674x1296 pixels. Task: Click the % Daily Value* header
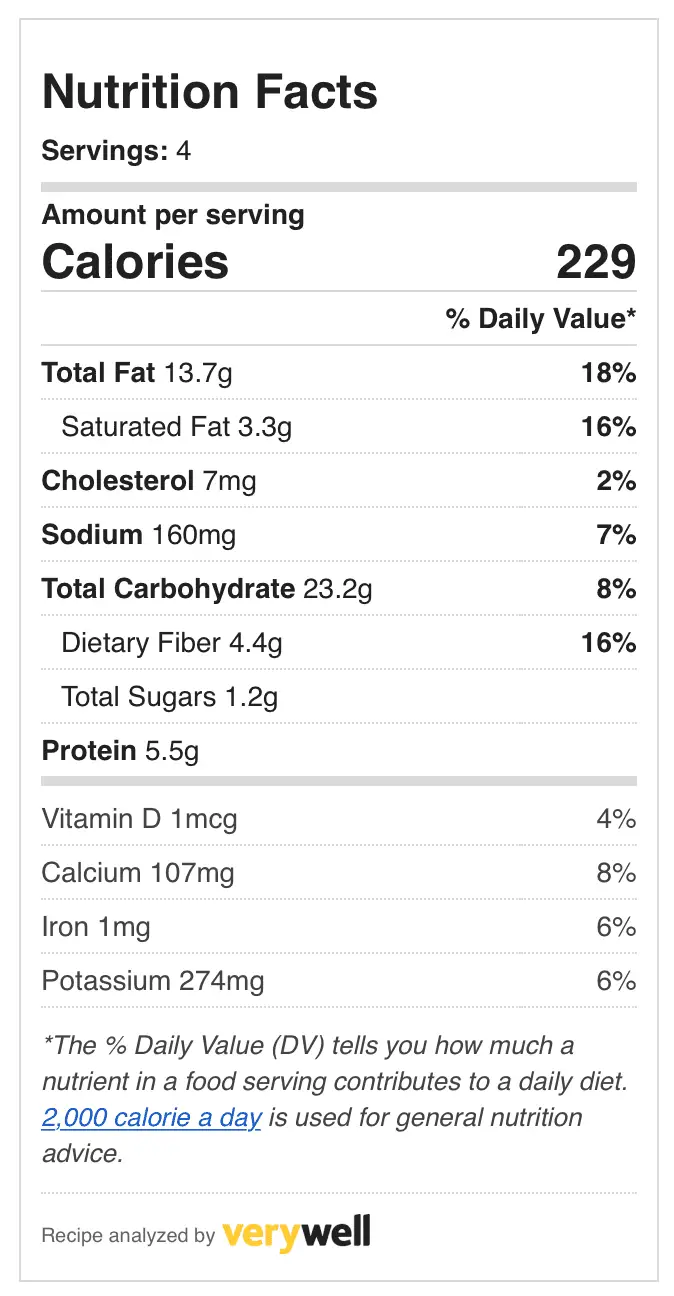click(x=541, y=319)
